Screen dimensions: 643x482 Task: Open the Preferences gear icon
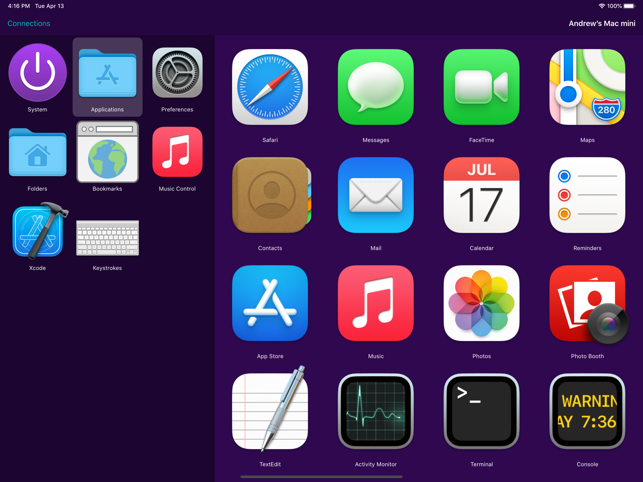click(x=177, y=73)
